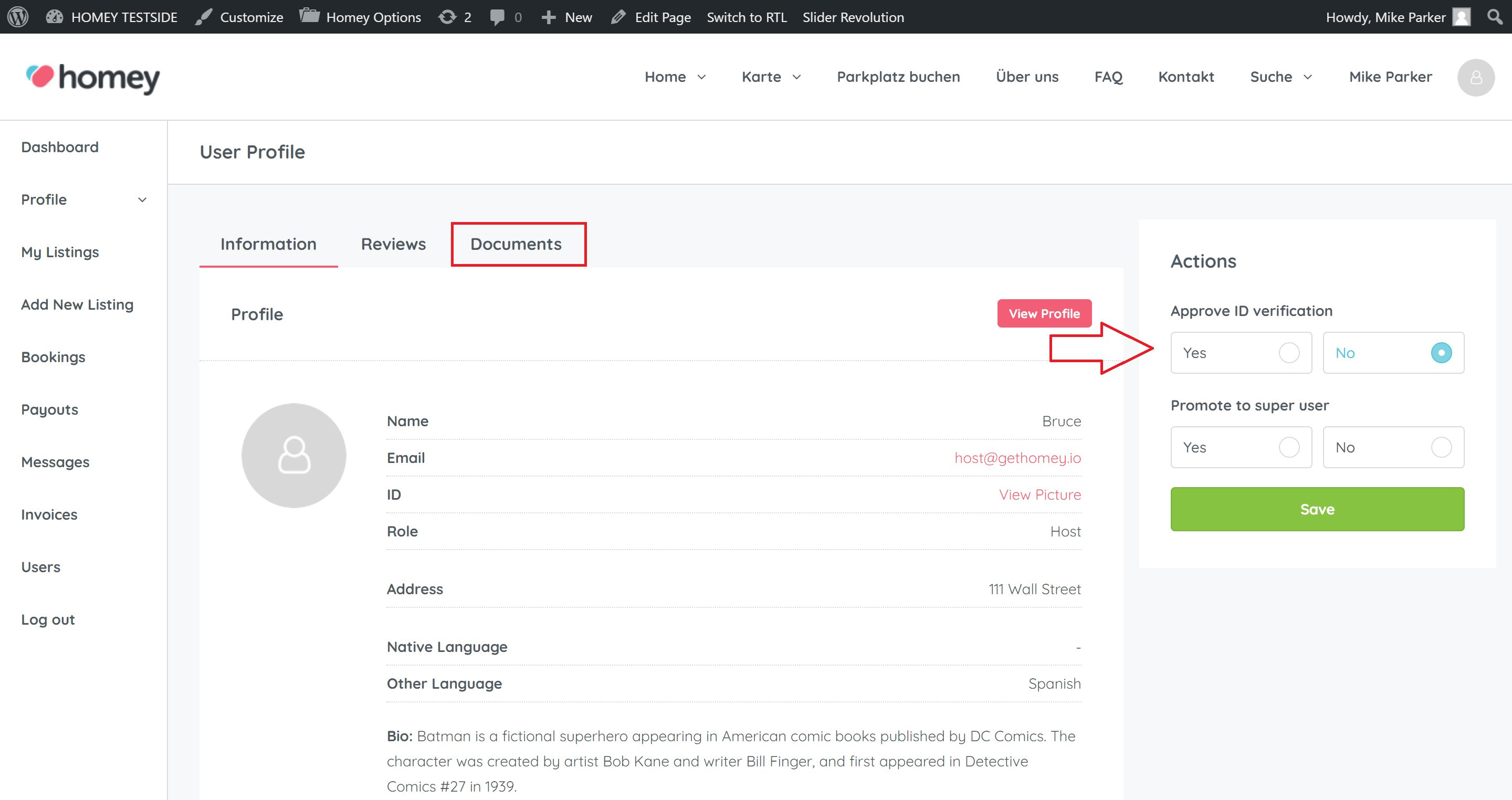Screen dimensions: 1512x800
Task: Open Payouts in sidebar
Action: click(50, 409)
